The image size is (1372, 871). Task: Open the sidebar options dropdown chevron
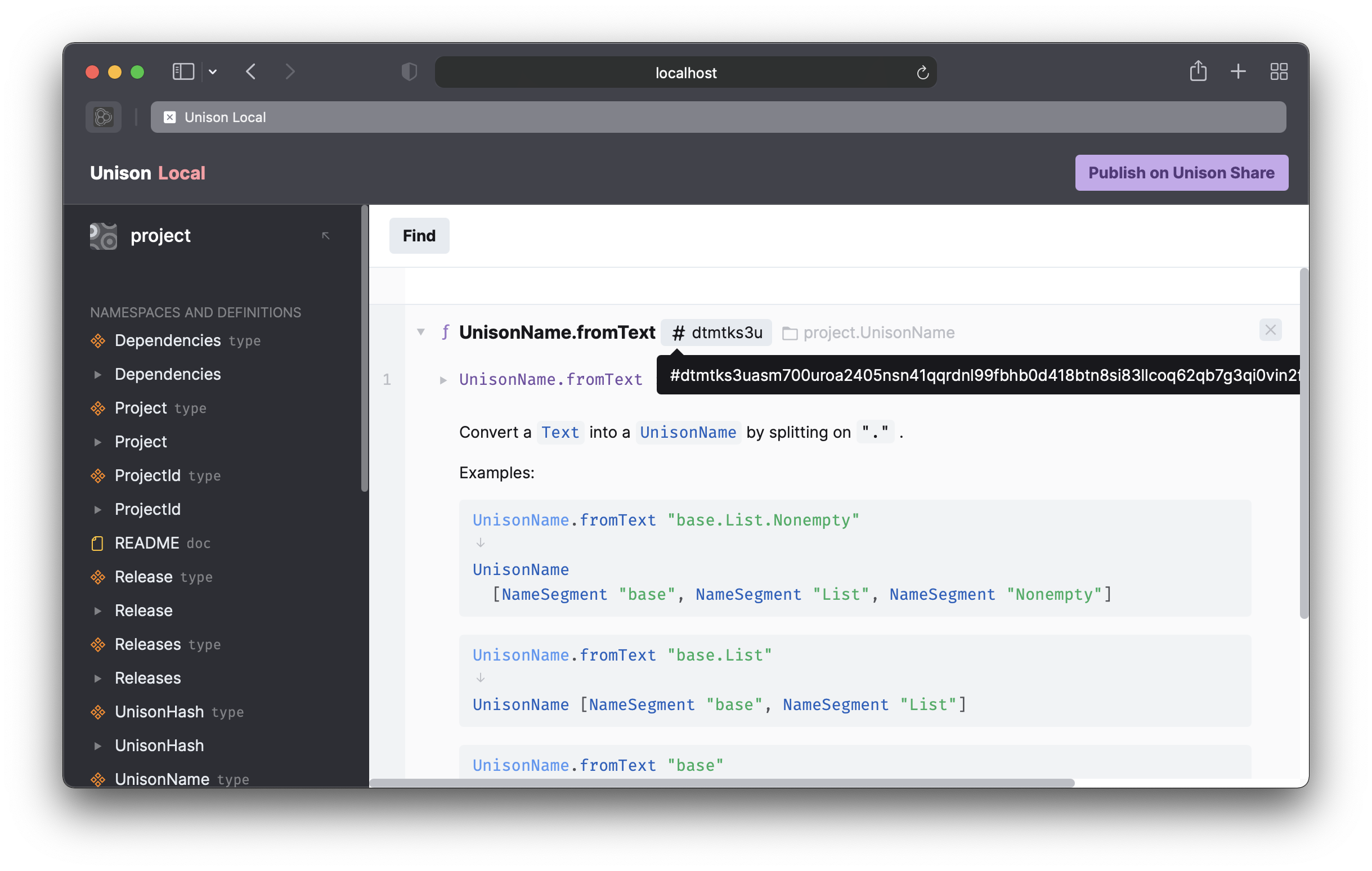click(x=213, y=72)
